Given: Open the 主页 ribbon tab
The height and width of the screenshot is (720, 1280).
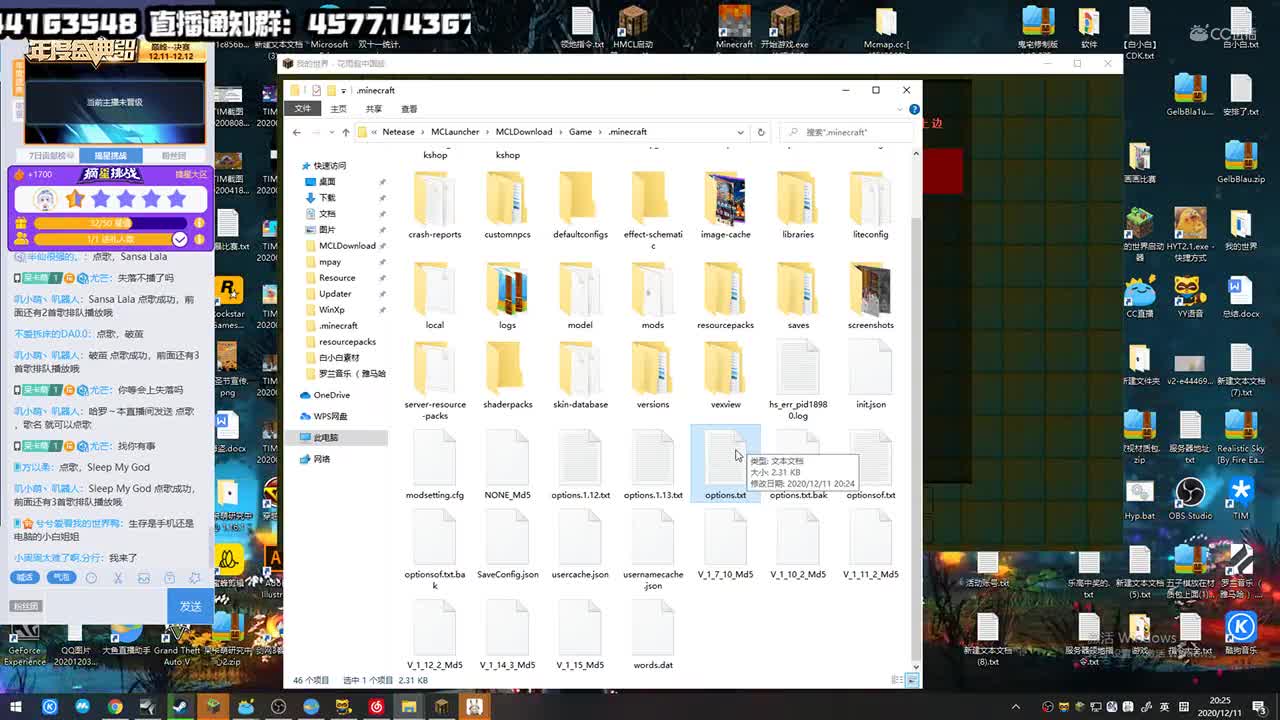Looking at the screenshot, I should [338, 109].
